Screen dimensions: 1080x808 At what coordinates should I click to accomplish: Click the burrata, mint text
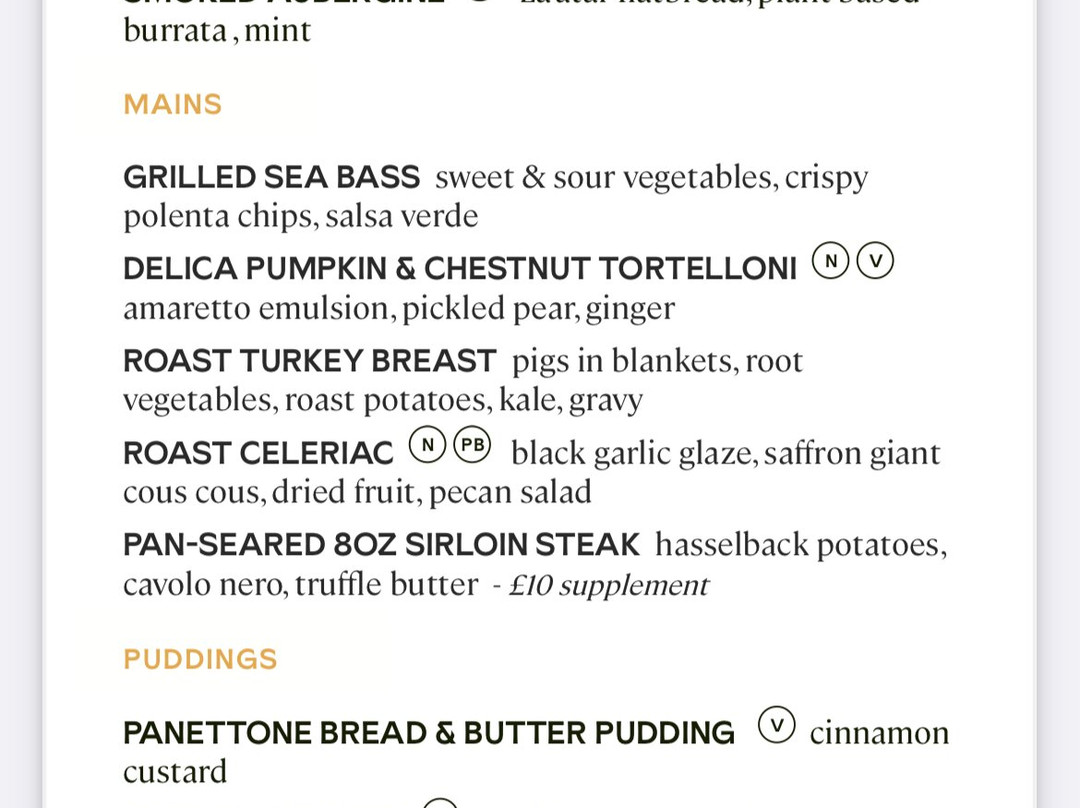point(217,31)
